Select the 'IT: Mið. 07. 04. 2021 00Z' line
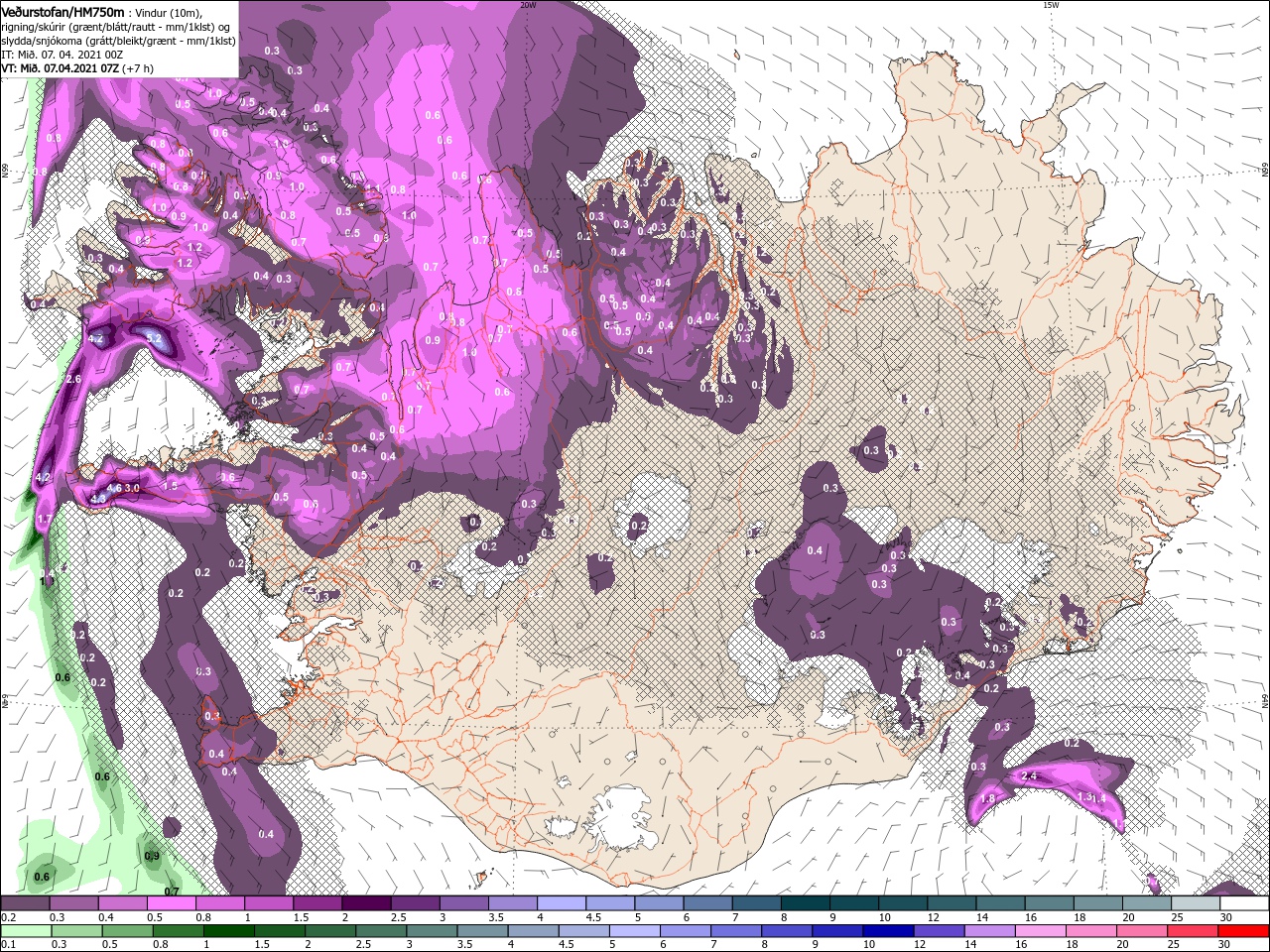 click(x=62, y=55)
